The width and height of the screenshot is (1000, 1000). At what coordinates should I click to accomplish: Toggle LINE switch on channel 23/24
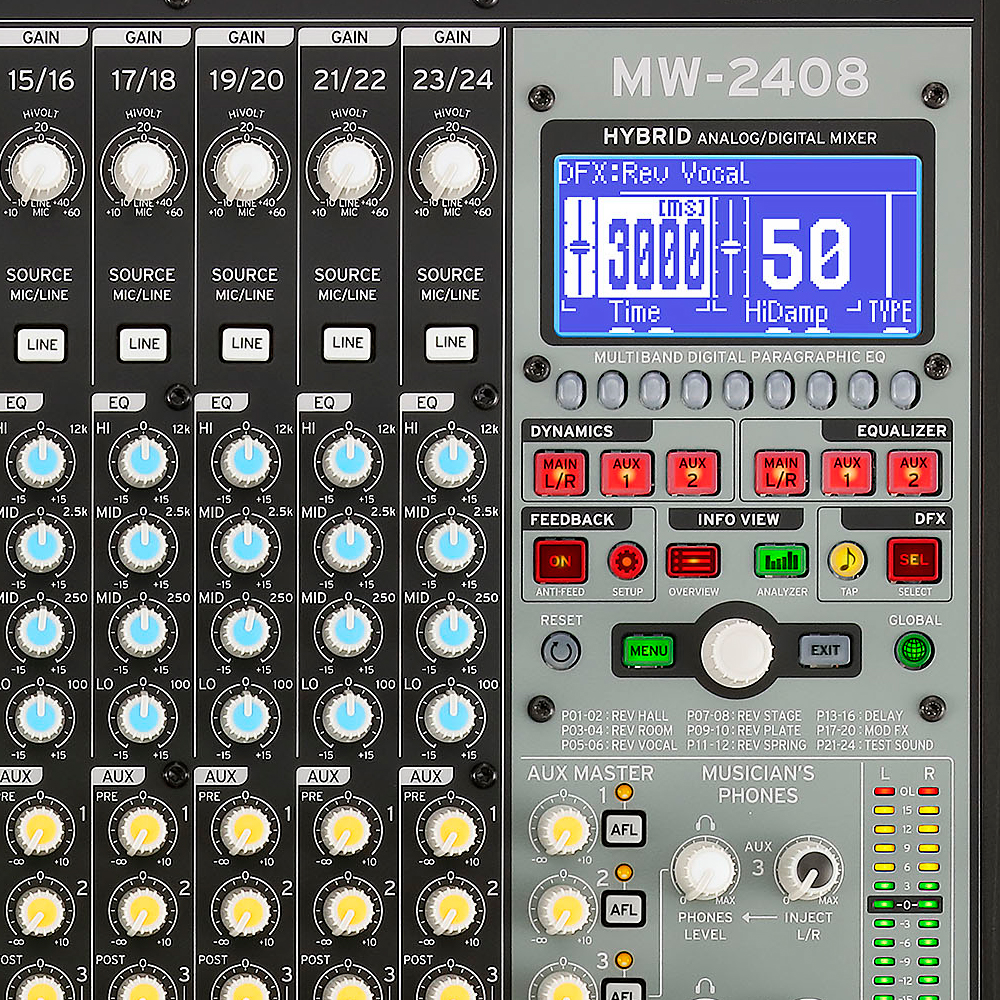tap(450, 342)
